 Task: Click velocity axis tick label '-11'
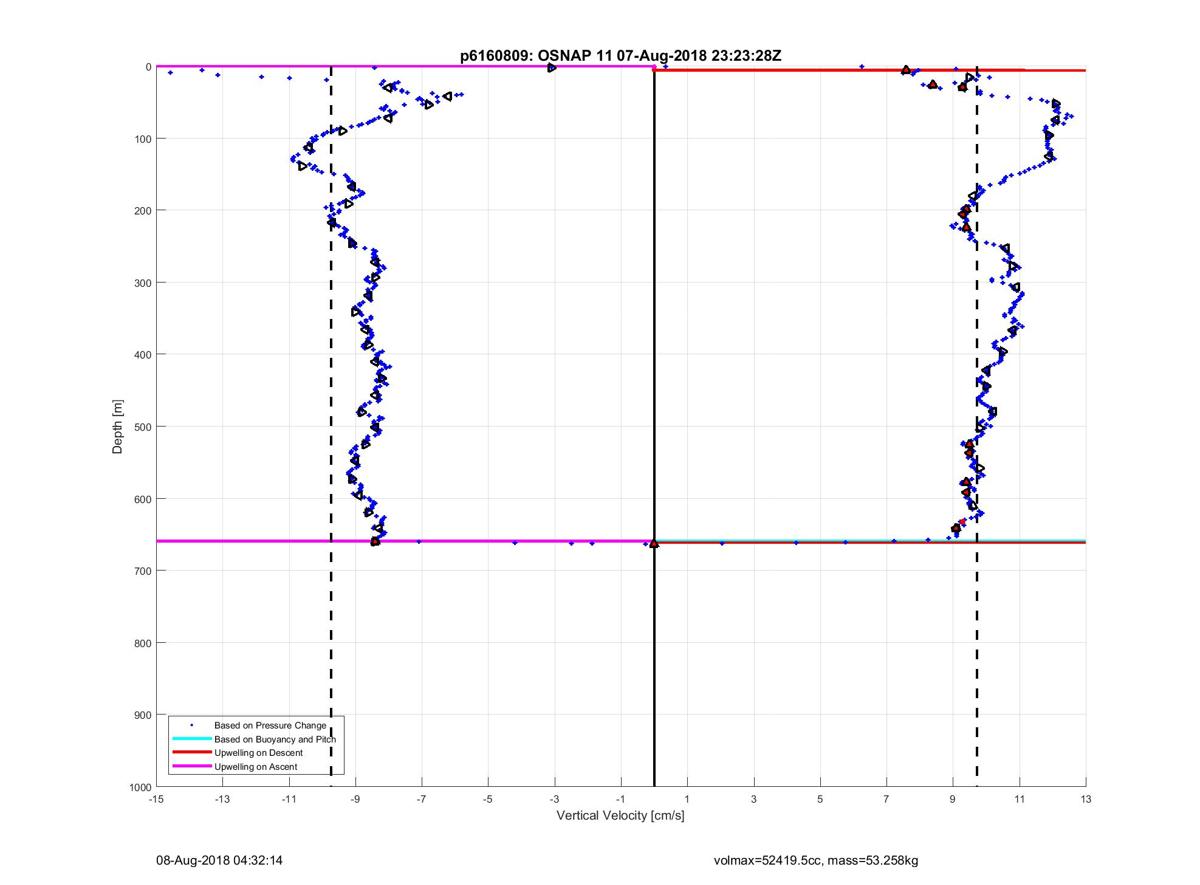[x=289, y=799]
